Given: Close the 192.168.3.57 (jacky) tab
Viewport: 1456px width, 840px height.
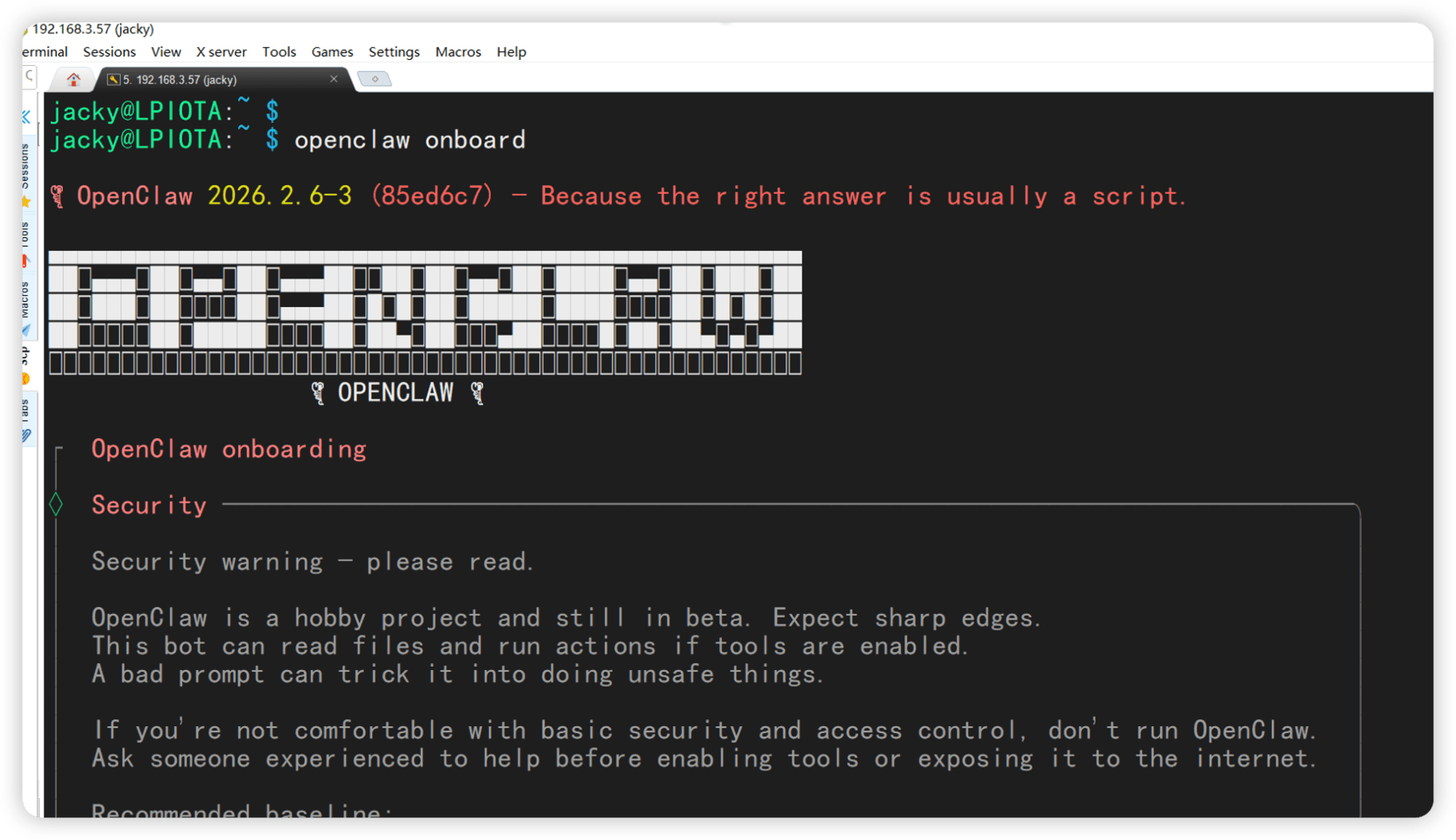Looking at the screenshot, I should (x=334, y=79).
